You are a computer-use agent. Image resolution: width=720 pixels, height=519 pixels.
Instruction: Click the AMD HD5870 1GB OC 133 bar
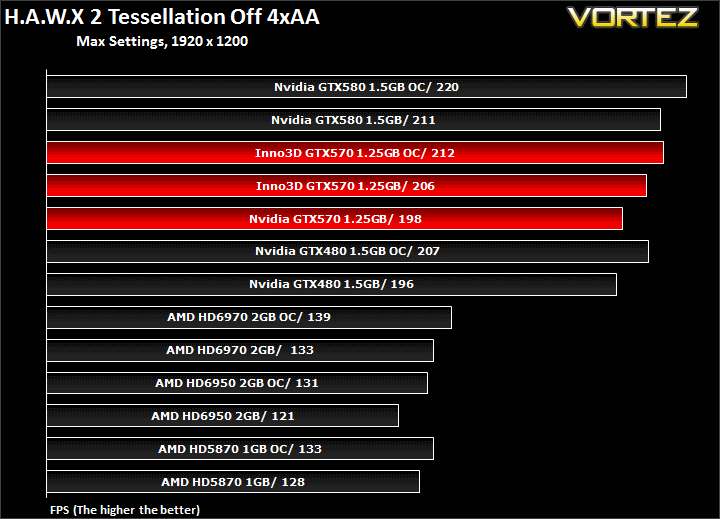click(240, 449)
